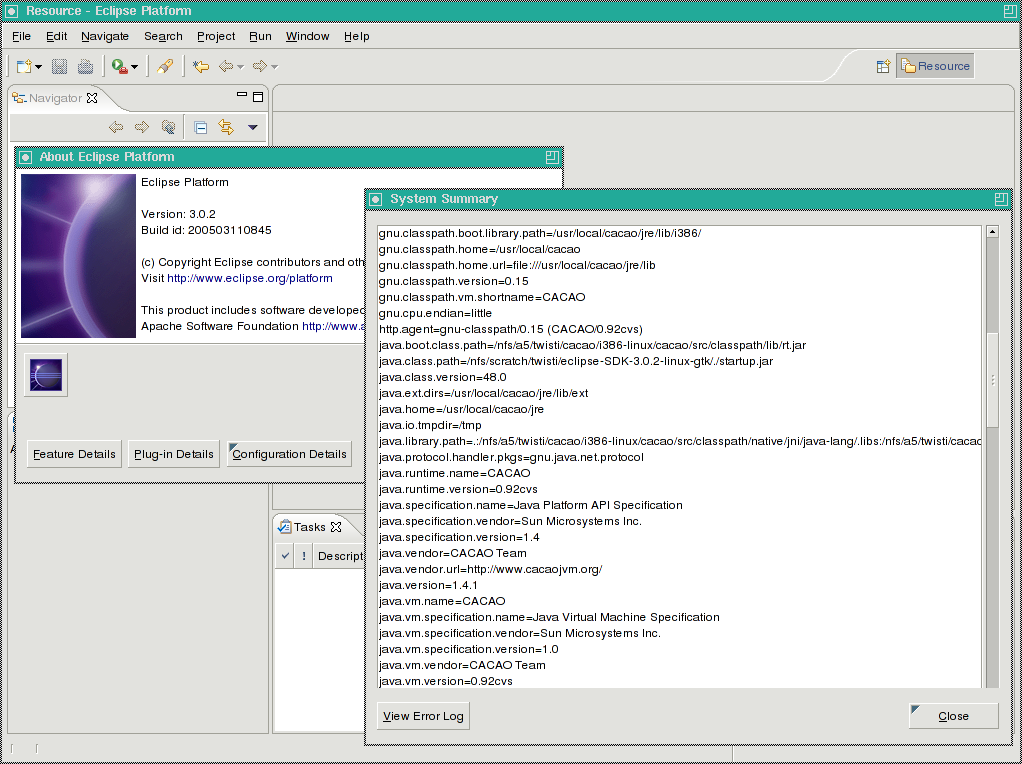
Task: Collapse all in the Navigator panel
Action: click(x=201, y=127)
